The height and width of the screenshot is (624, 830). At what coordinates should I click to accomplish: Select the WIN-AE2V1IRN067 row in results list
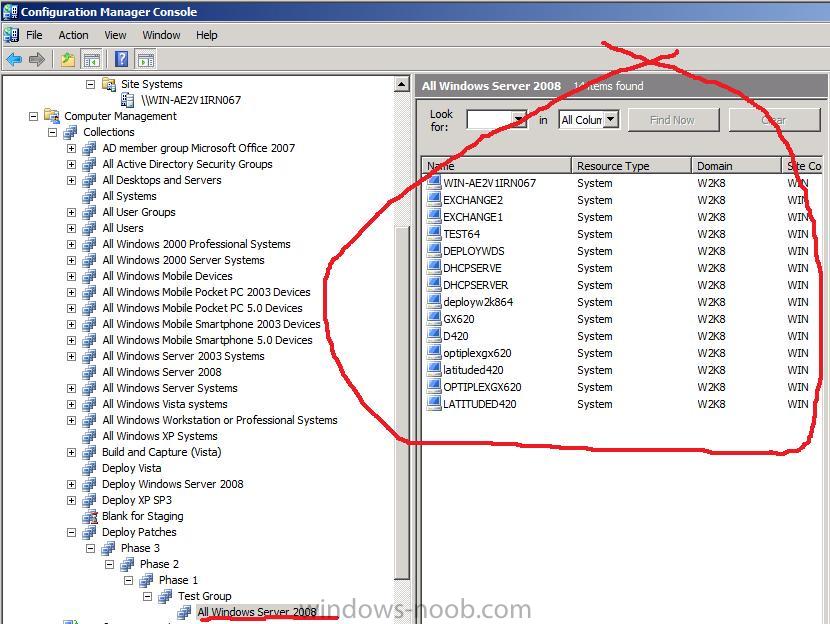tap(624, 183)
